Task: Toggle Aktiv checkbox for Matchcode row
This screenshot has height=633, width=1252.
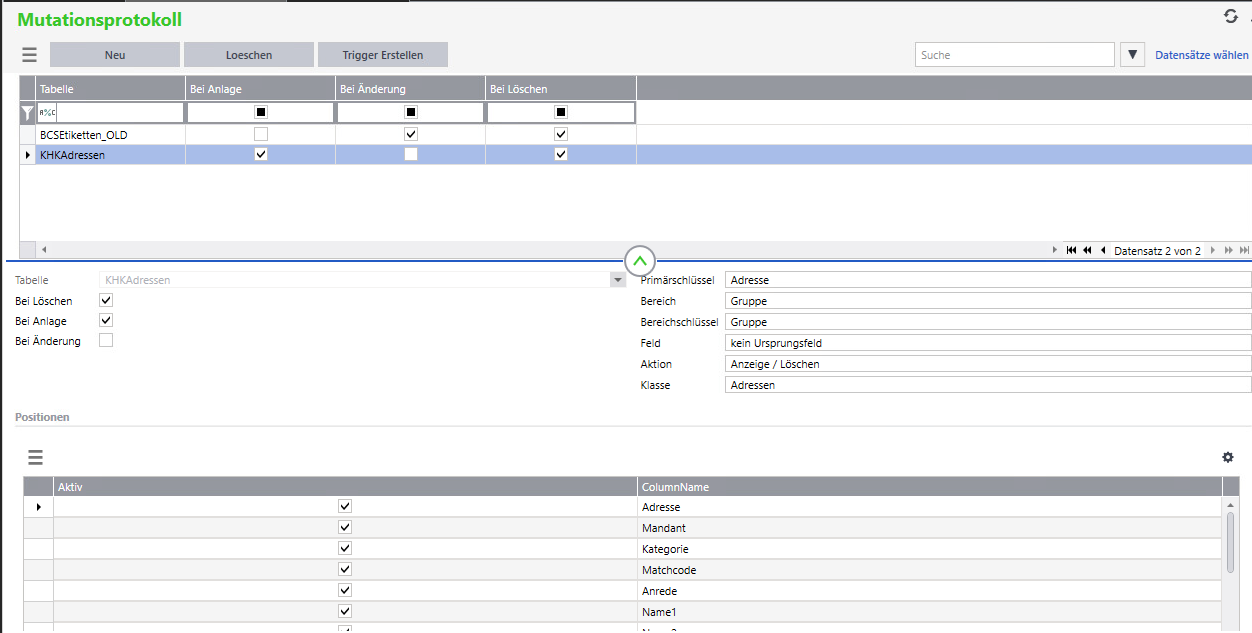Action: click(x=345, y=569)
